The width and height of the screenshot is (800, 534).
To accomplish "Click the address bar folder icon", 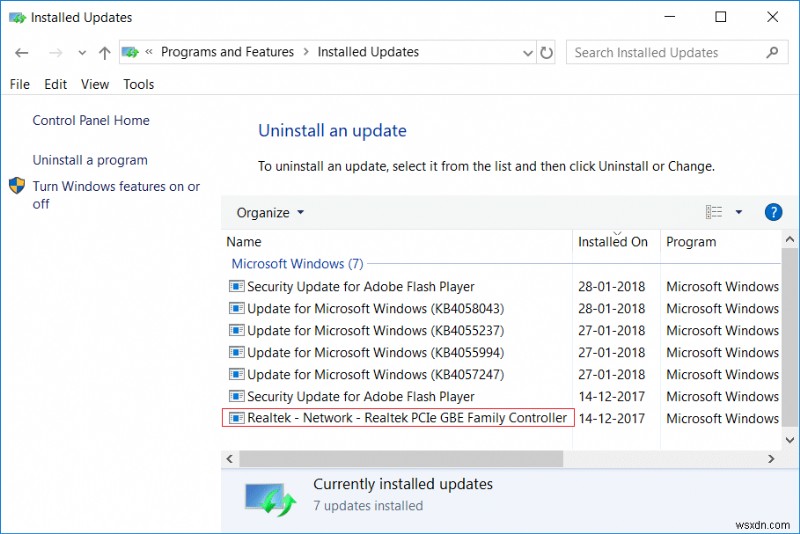I will click(x=130, y=52).
